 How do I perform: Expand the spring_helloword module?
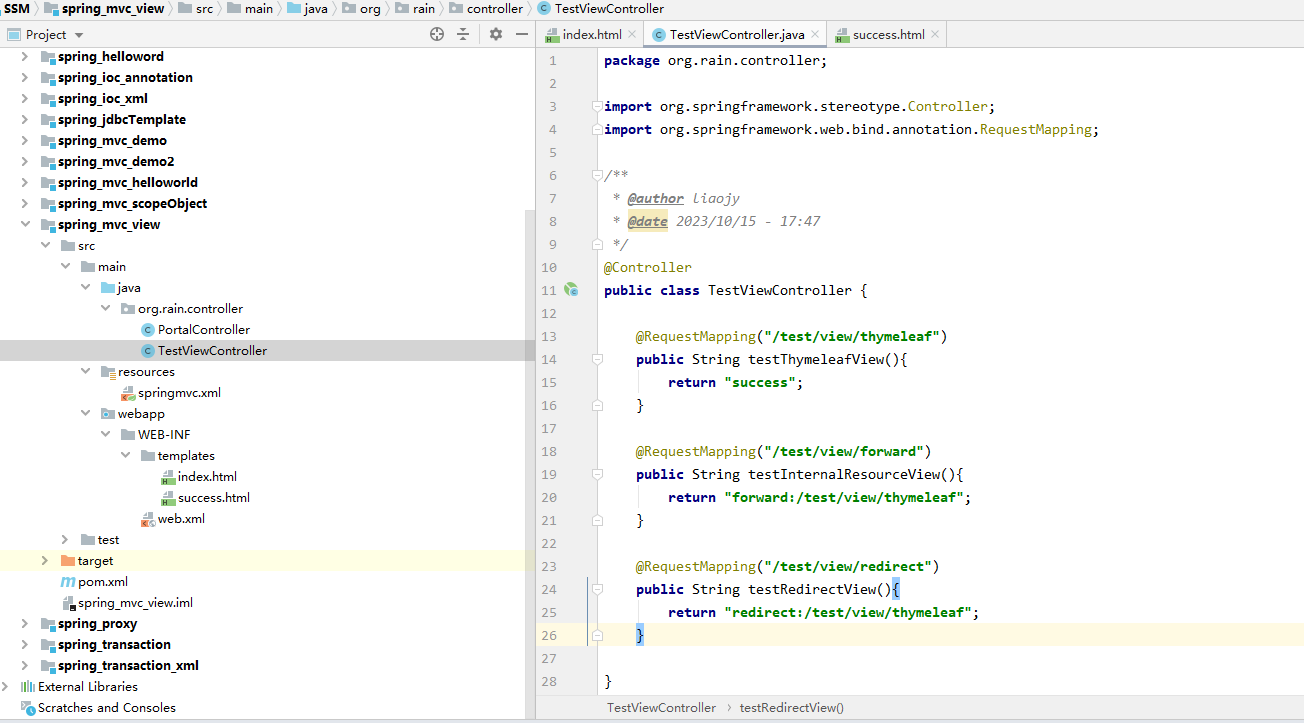[x=25, y=57]
